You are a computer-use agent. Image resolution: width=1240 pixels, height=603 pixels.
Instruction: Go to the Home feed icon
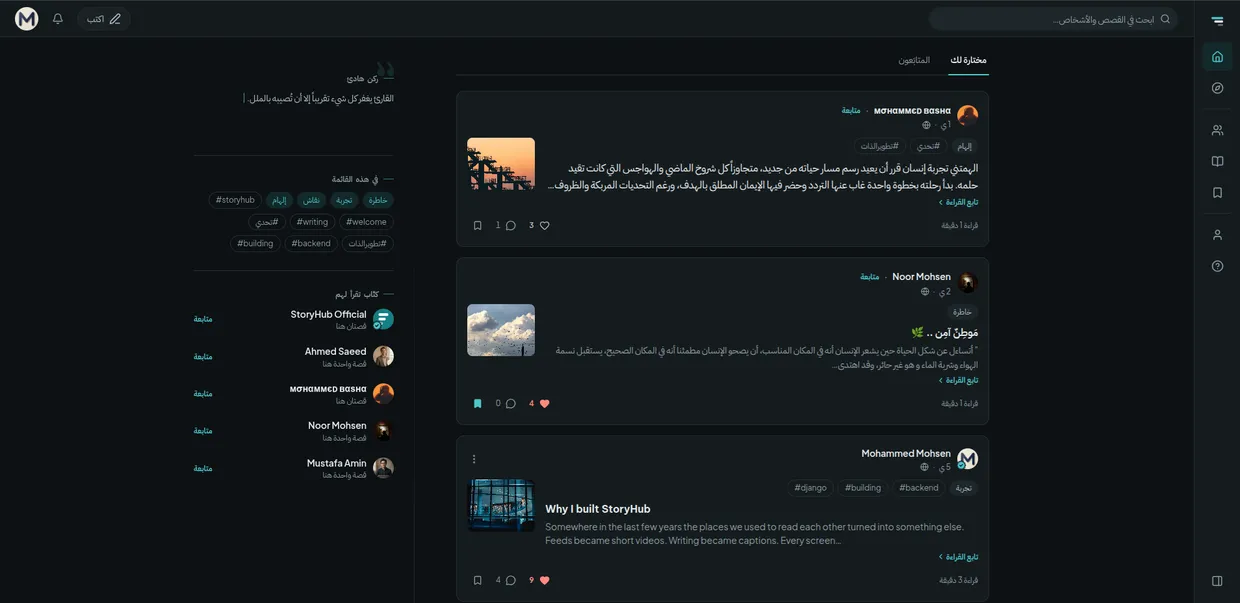click(1217, 57)
